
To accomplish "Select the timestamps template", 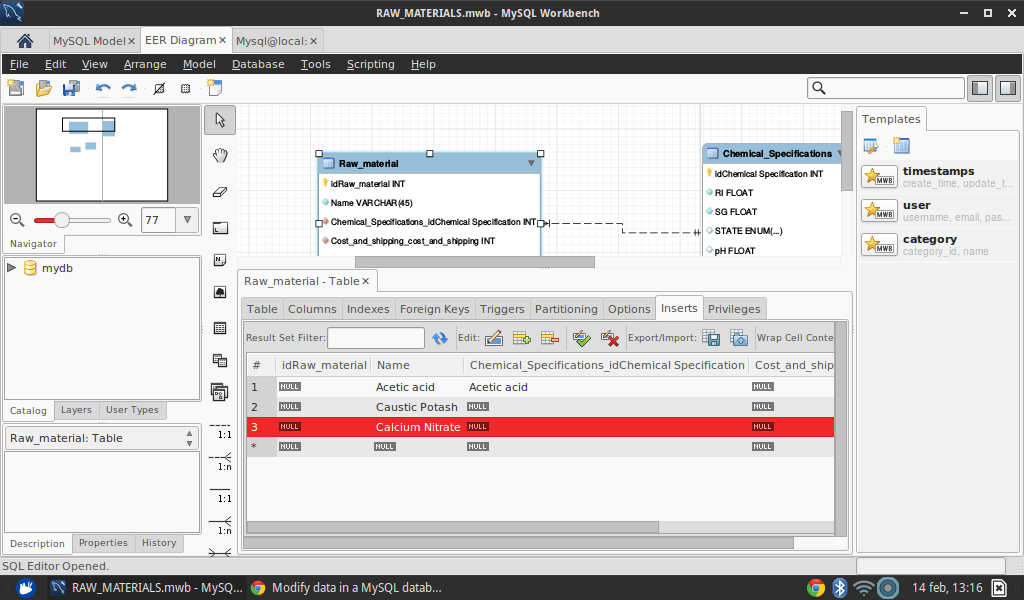I will (x=938, y=176).
